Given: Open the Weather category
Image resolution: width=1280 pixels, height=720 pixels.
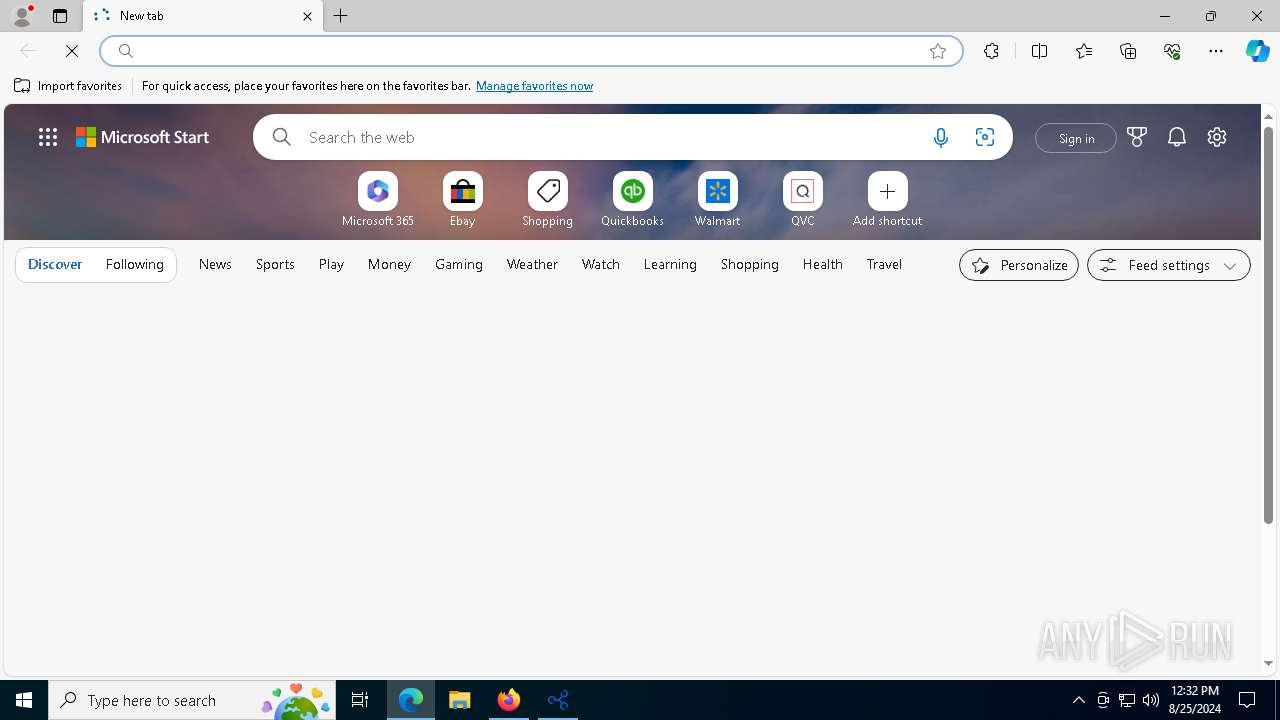Looking at the screenshot, I should (x=532, y=264).
